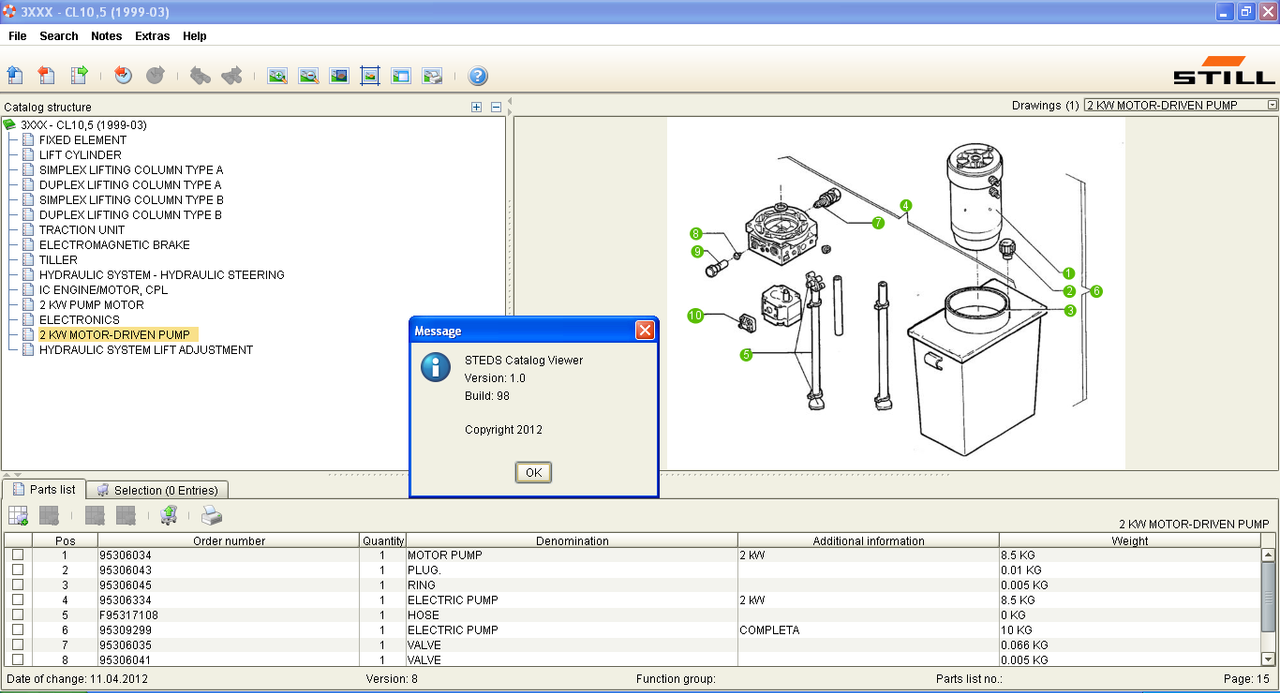The width and height of the screenshot is (1280, 693).
Task: Click the green book icon of the 3XXX root node
Action: pos(10,125)
